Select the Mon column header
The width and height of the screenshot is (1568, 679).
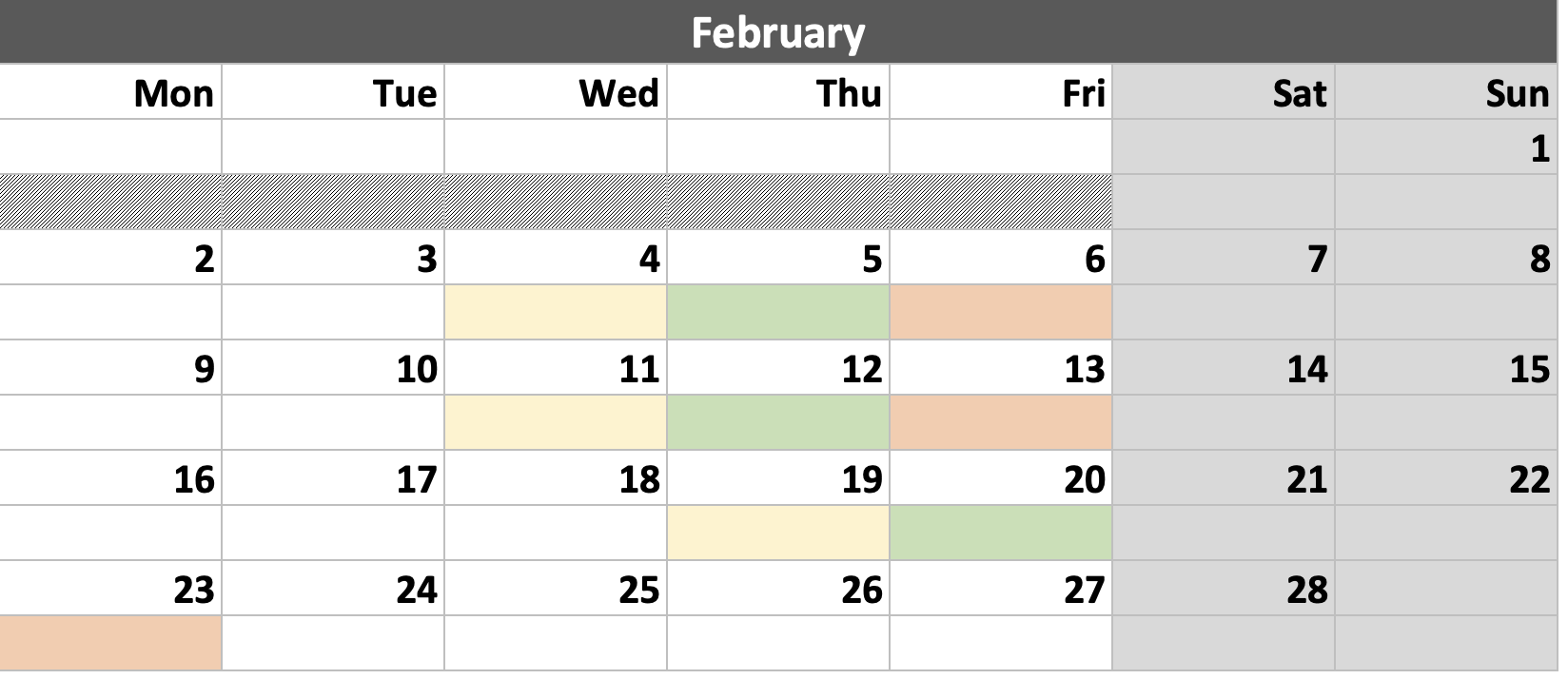coord(110,92)
